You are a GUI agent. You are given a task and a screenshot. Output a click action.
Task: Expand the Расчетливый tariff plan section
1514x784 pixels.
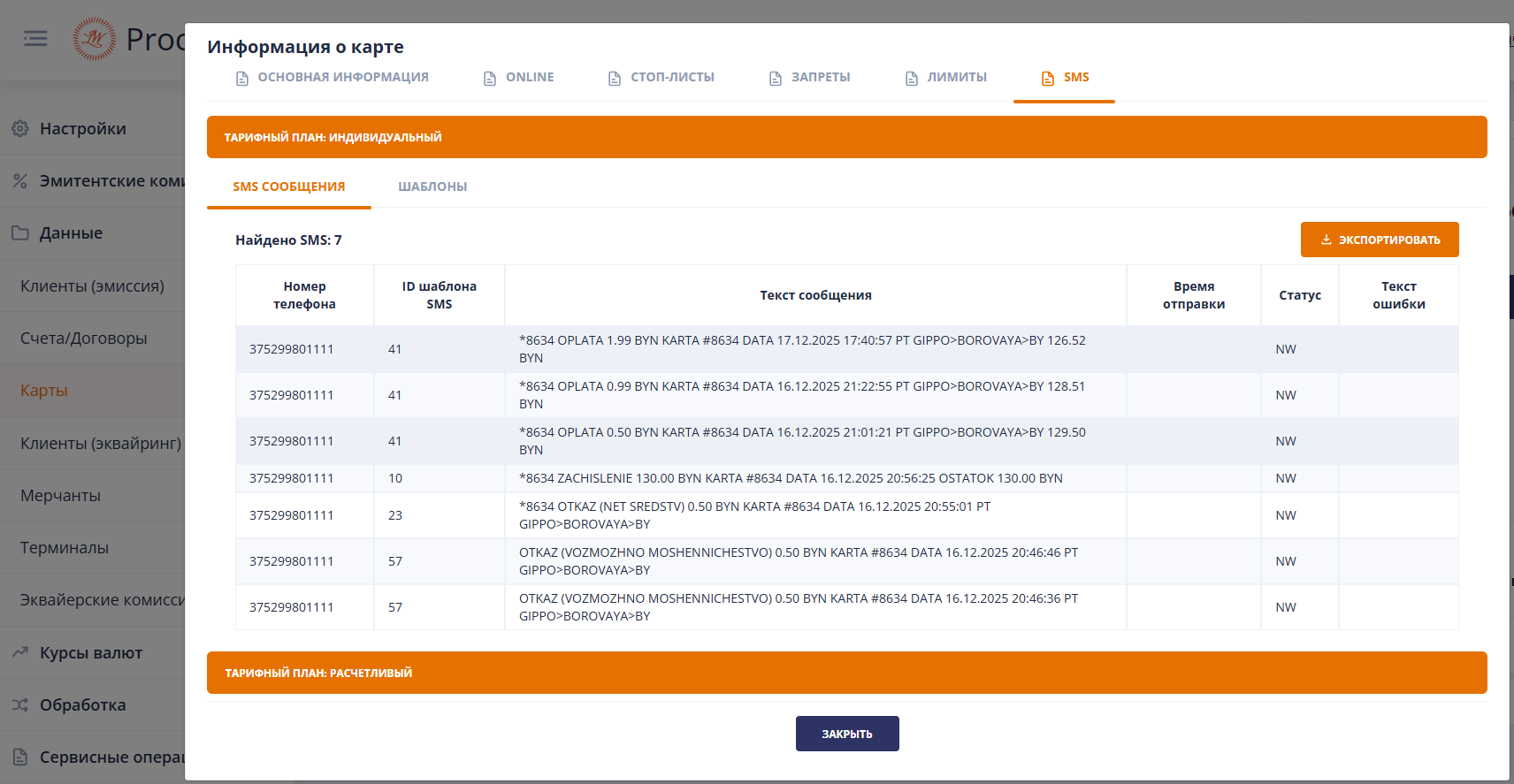846,673
